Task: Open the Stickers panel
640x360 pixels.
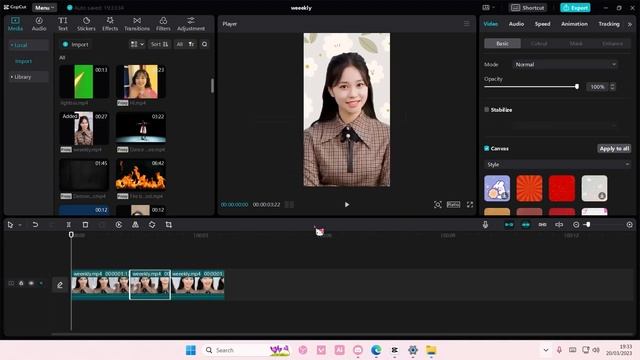Action: coord(86,24)
